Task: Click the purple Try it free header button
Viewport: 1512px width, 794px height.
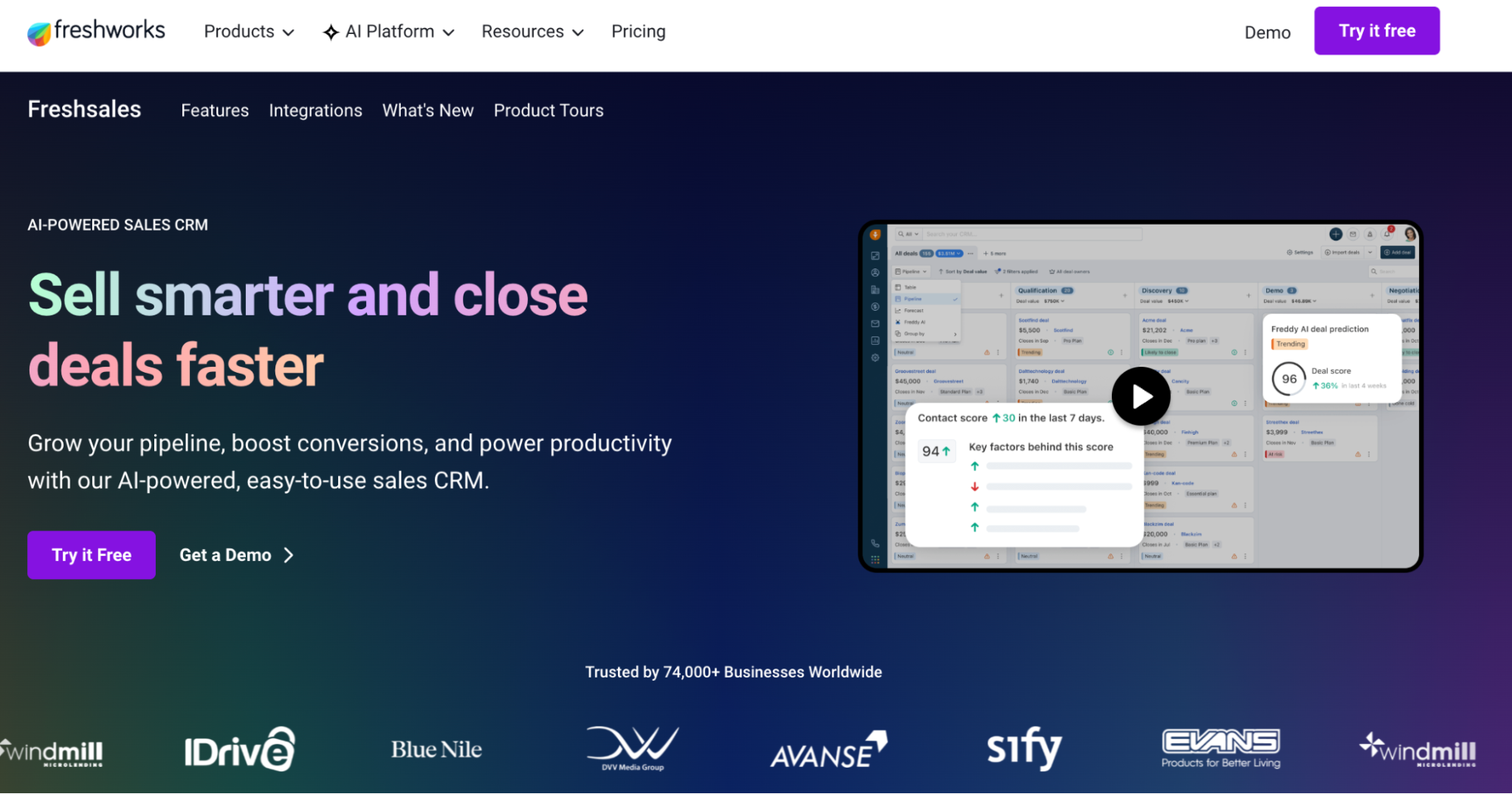Action: pyautogui.click(x=1377, y=31)
